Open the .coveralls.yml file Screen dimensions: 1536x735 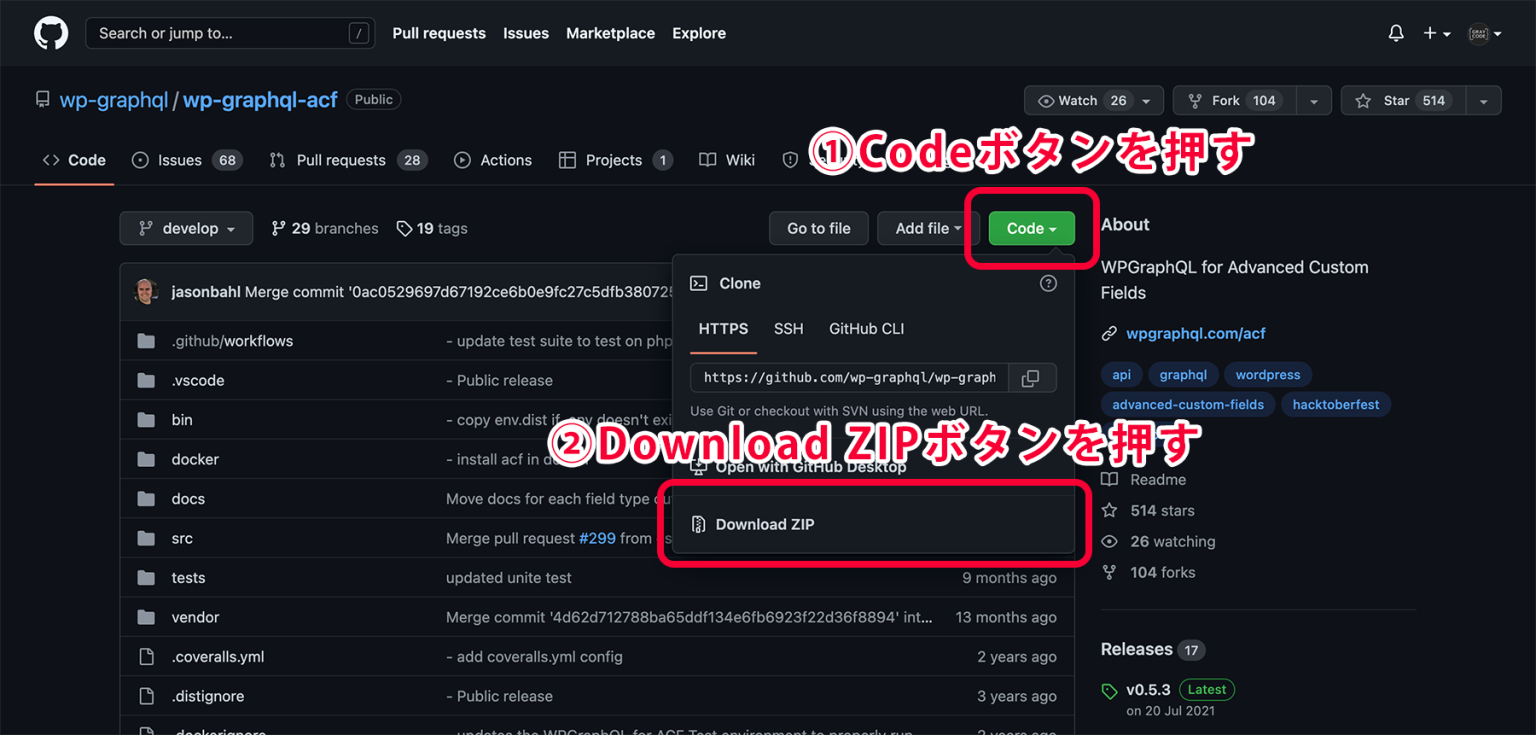pos(217,657)
